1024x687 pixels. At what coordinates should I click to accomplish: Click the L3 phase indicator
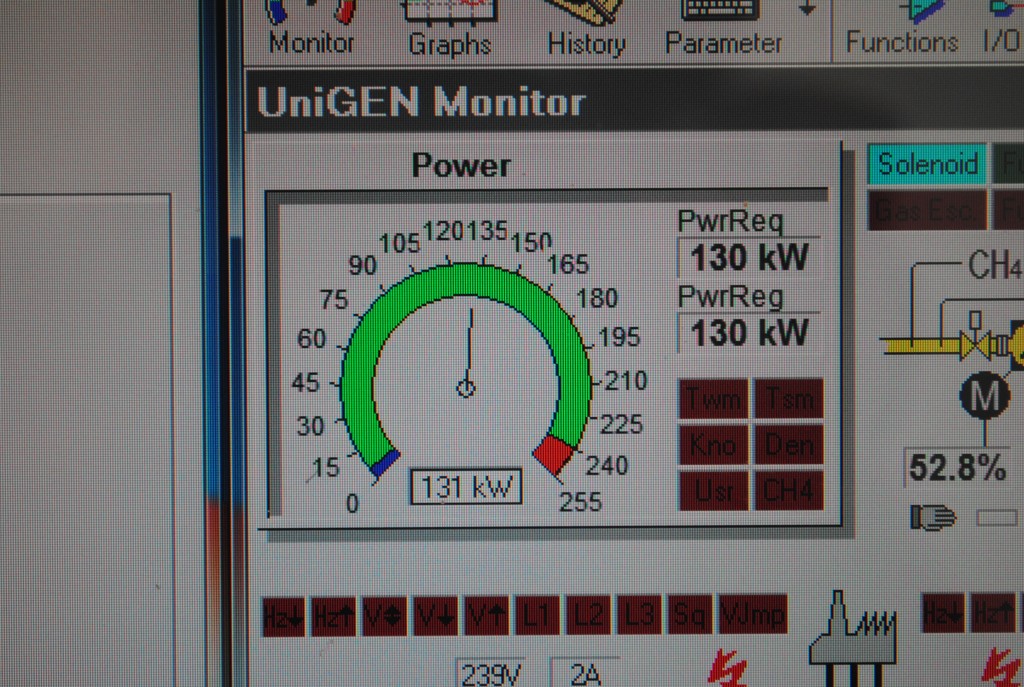(639, 615)
